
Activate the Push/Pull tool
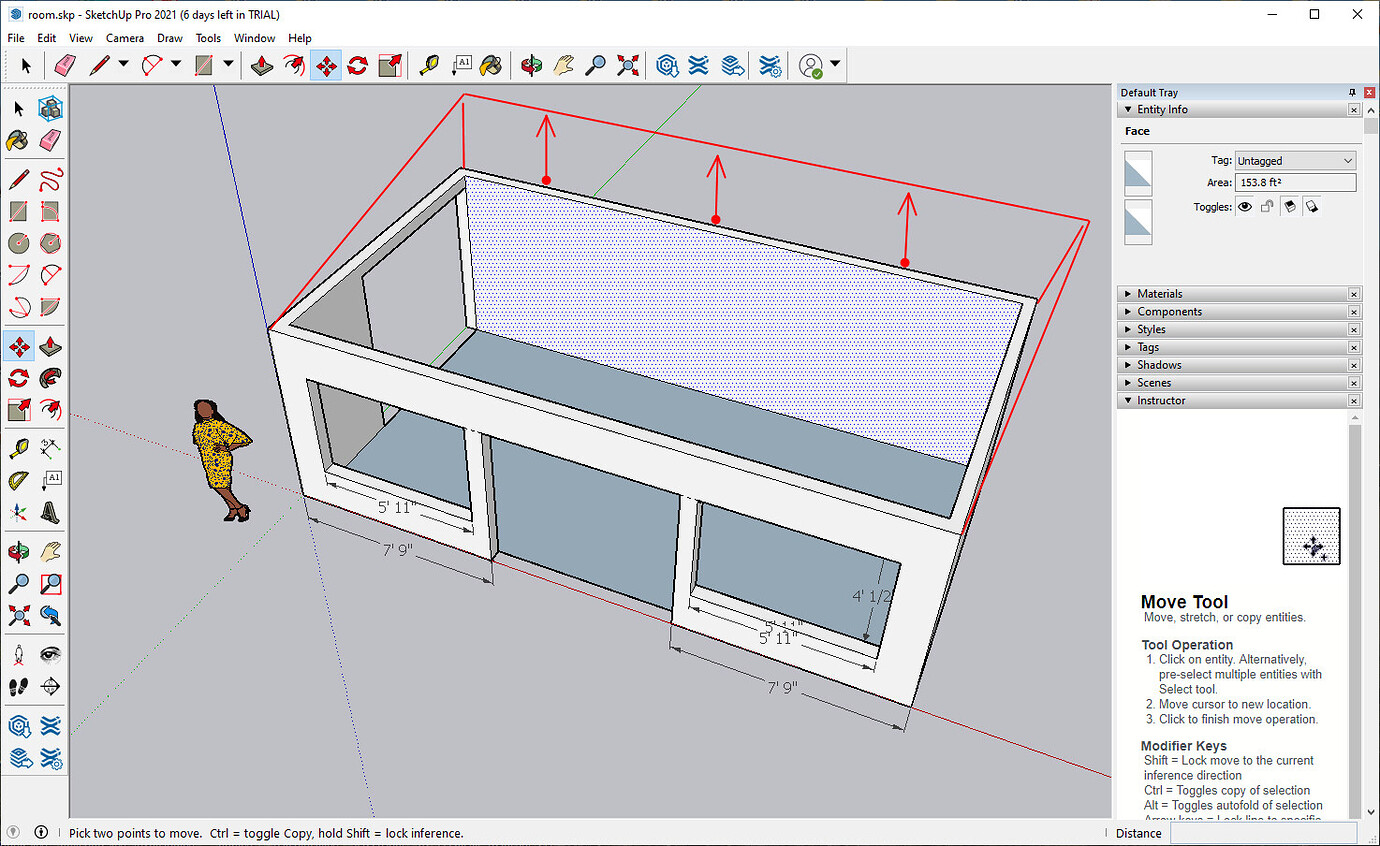click(x=262, y=65)
